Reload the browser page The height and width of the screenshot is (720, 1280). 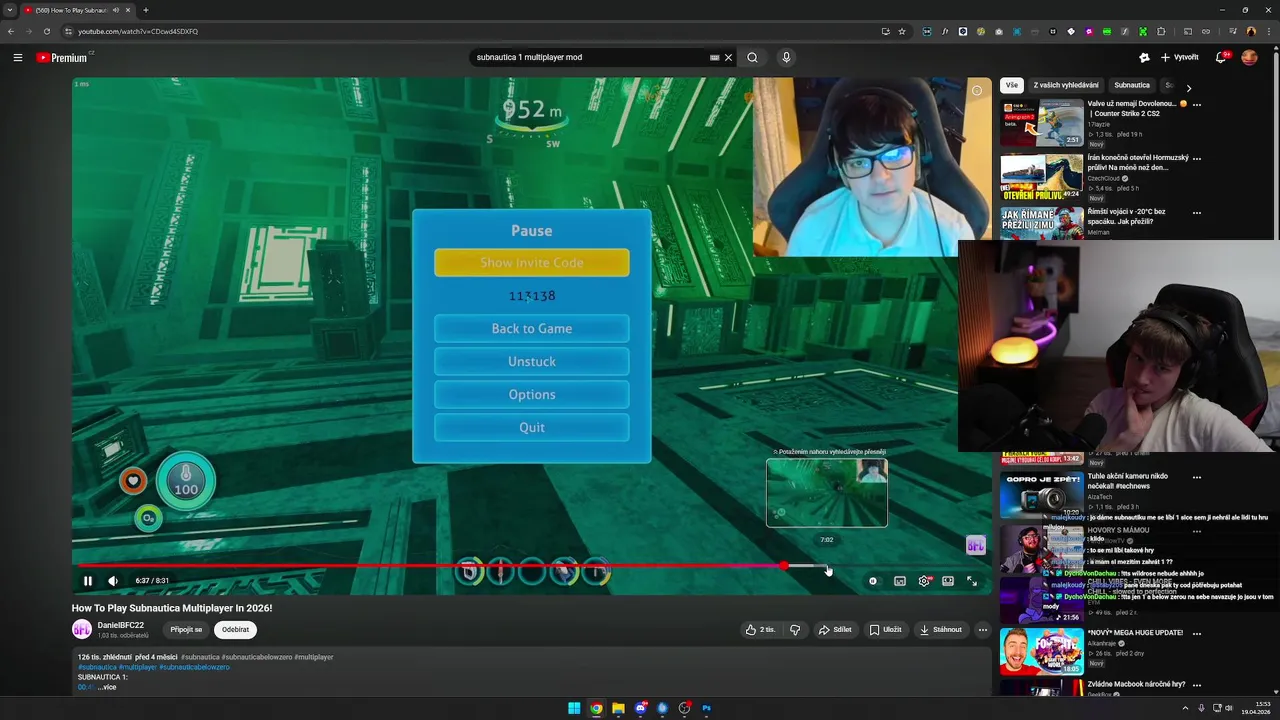46,31
